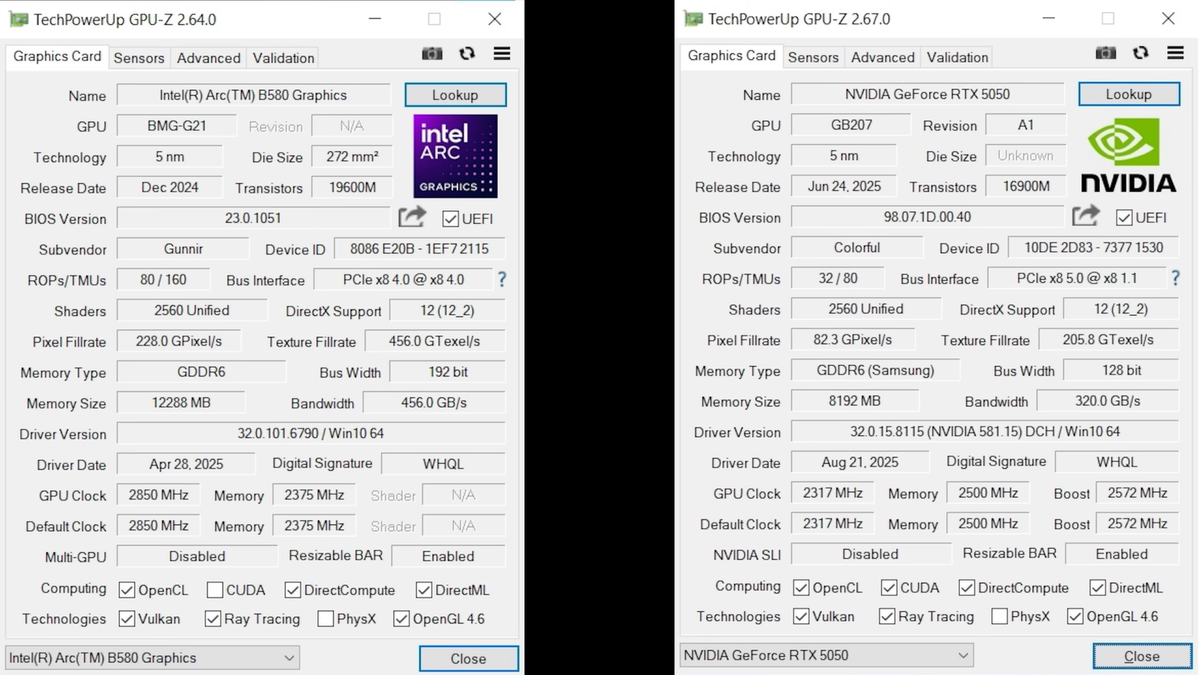Switch to Sensors tab in GPU-Z 2.64.0
Image resolution: width=1200 pixels, height=675 pixels.
coord(139,58)
